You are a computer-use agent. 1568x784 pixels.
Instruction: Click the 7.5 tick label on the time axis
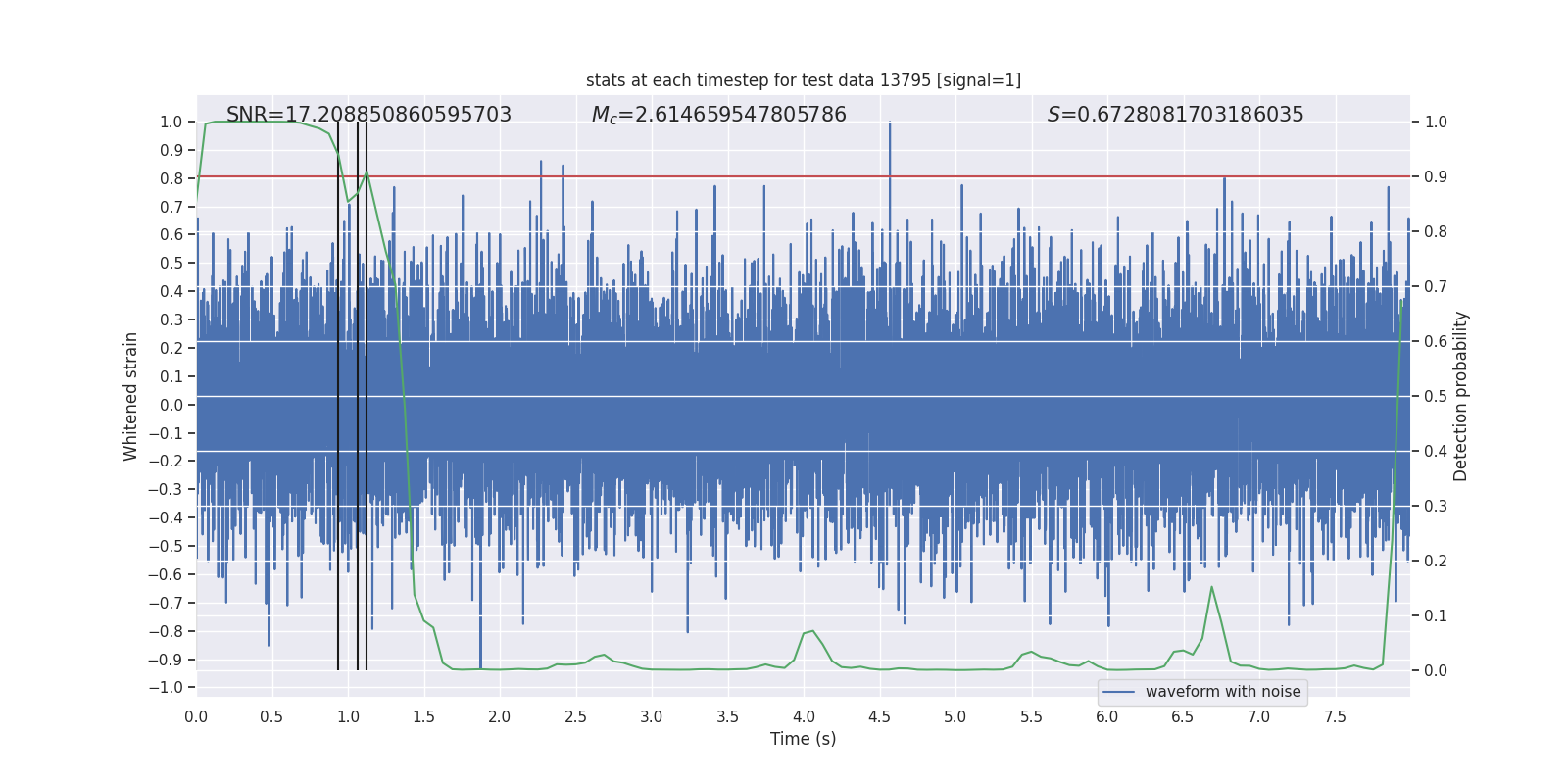(1335, 716)
